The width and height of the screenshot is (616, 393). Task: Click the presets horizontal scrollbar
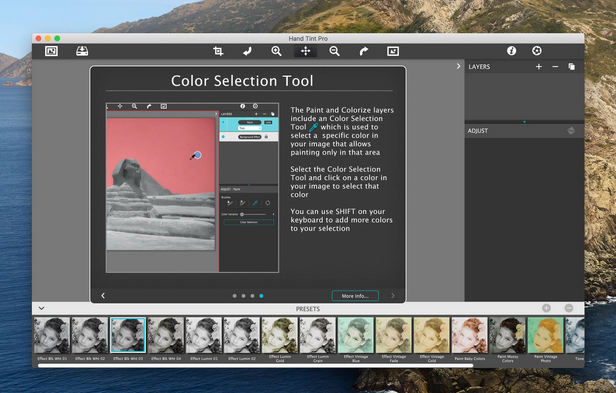[255, 365]
